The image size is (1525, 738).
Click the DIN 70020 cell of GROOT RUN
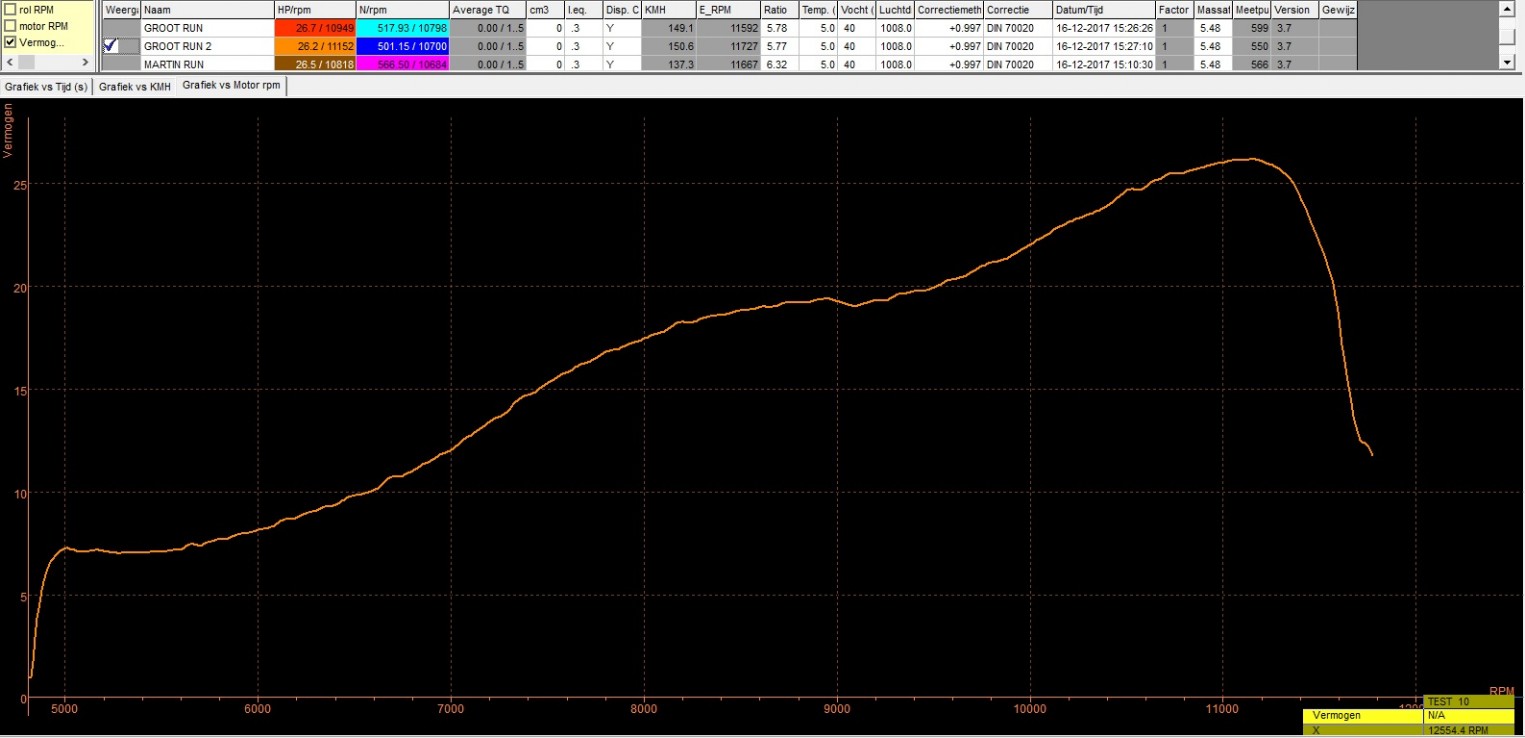point(1018,28)
